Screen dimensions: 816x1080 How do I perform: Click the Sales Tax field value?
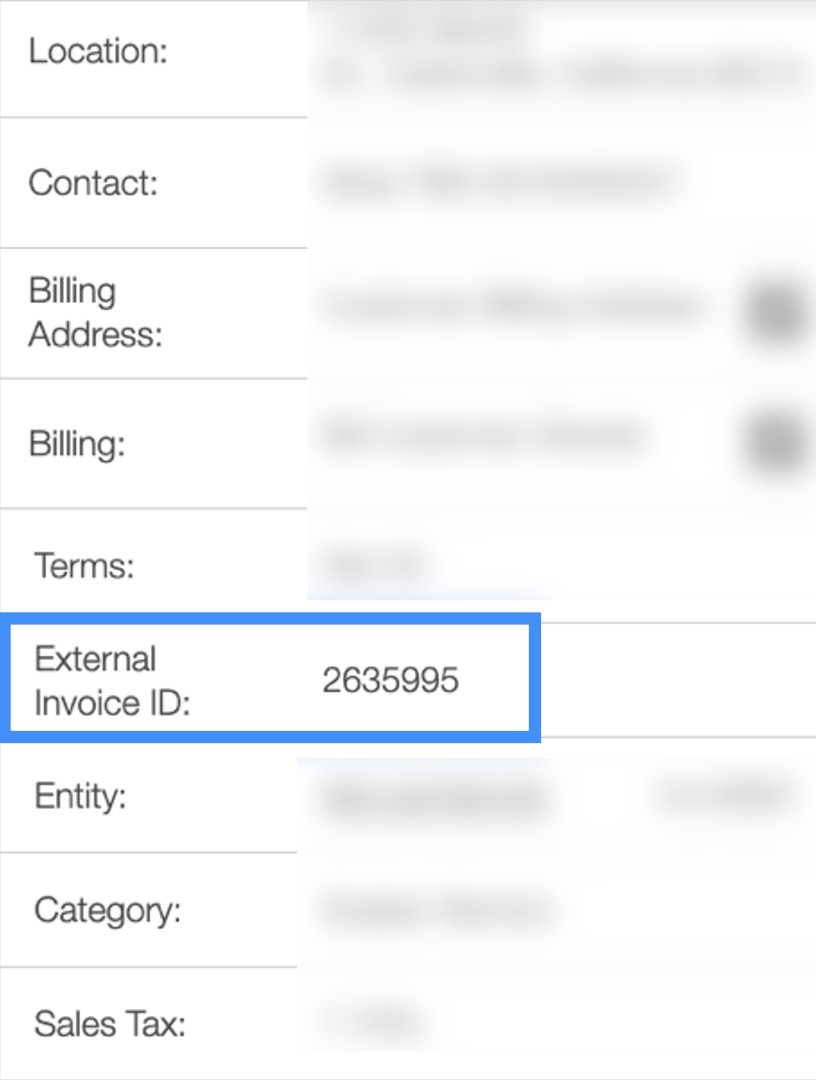(370, 1023)
